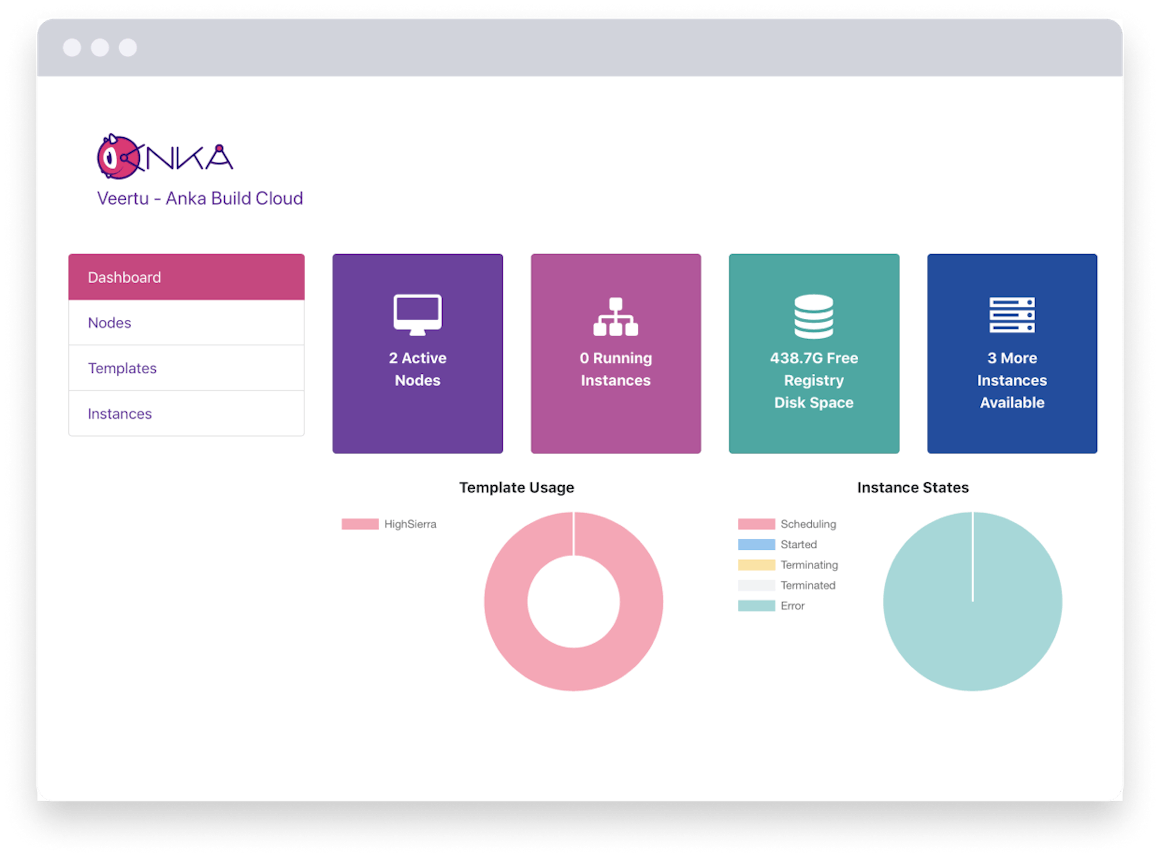Image resolution: width=1160 pixels, height=857 pixels.
Task: Click the HighSierra legend label
Action: click(410, 524)
